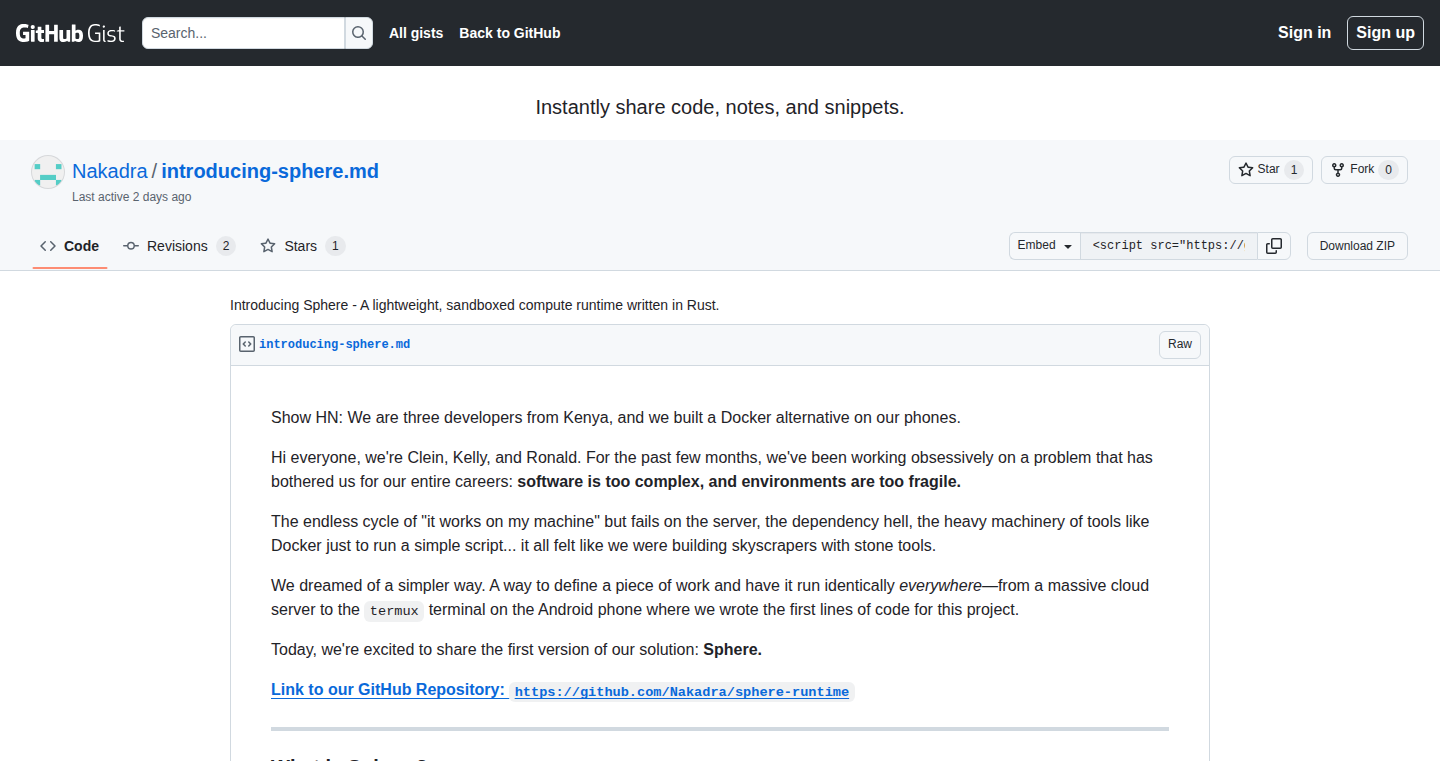
Task: Open the GitHub Gist logo home link
Action: (x=70, y=33)
